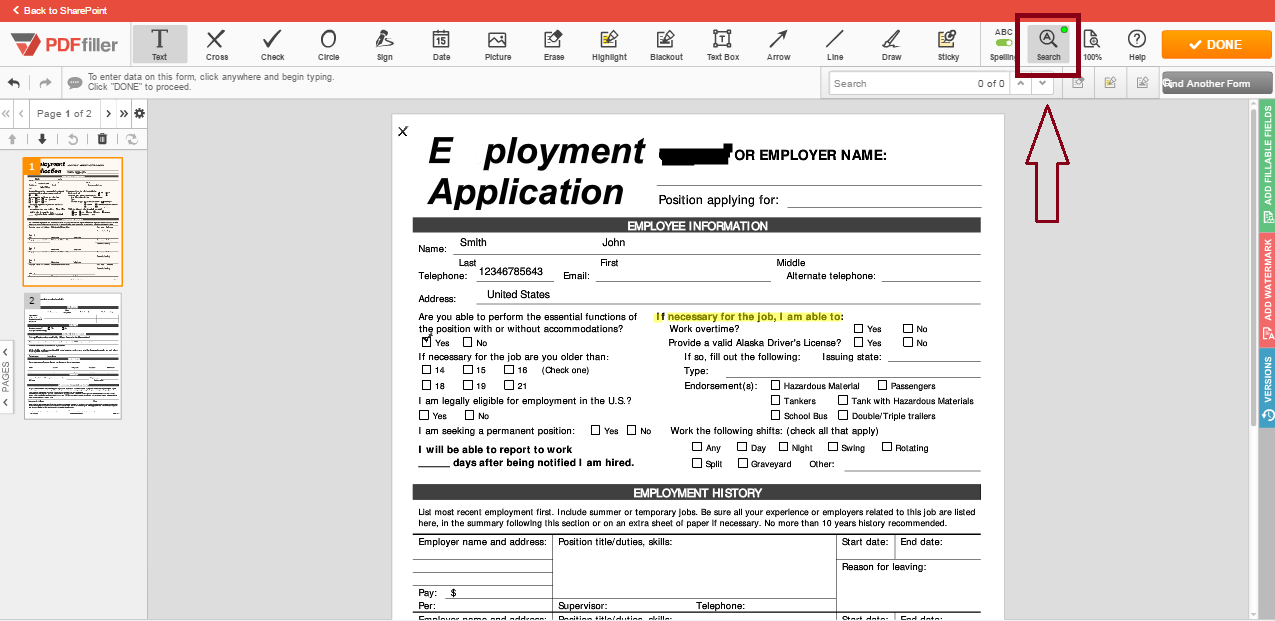Select the Line tool

pyautogui.click(x=834, y=45)
